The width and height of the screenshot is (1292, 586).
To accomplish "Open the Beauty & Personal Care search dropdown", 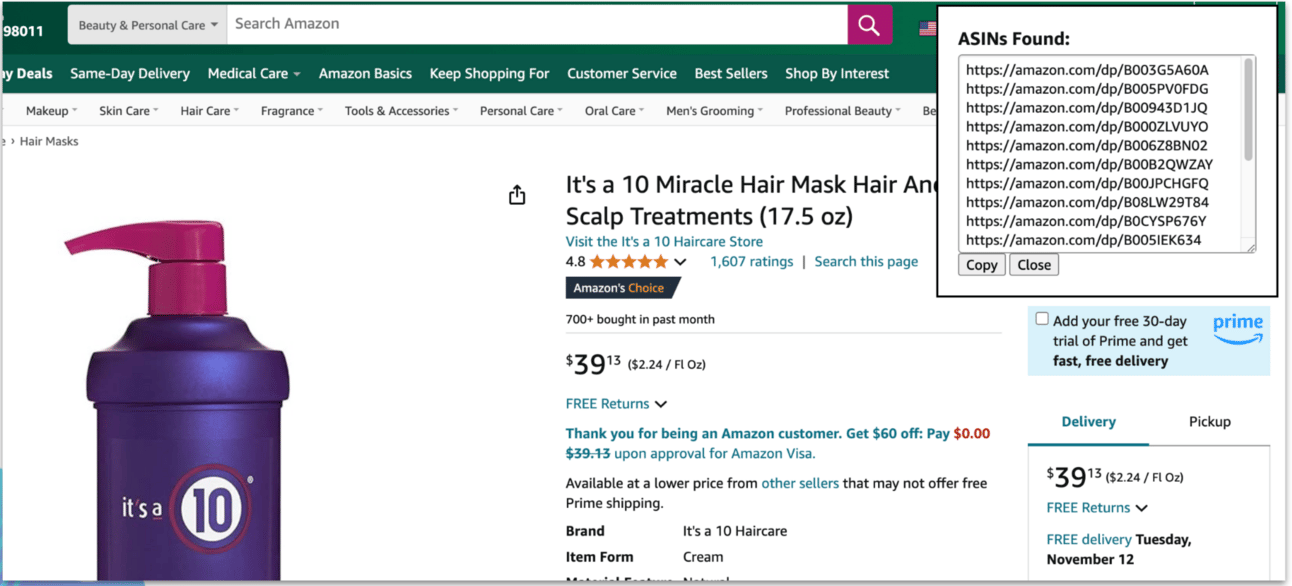I will coord(148,25).
